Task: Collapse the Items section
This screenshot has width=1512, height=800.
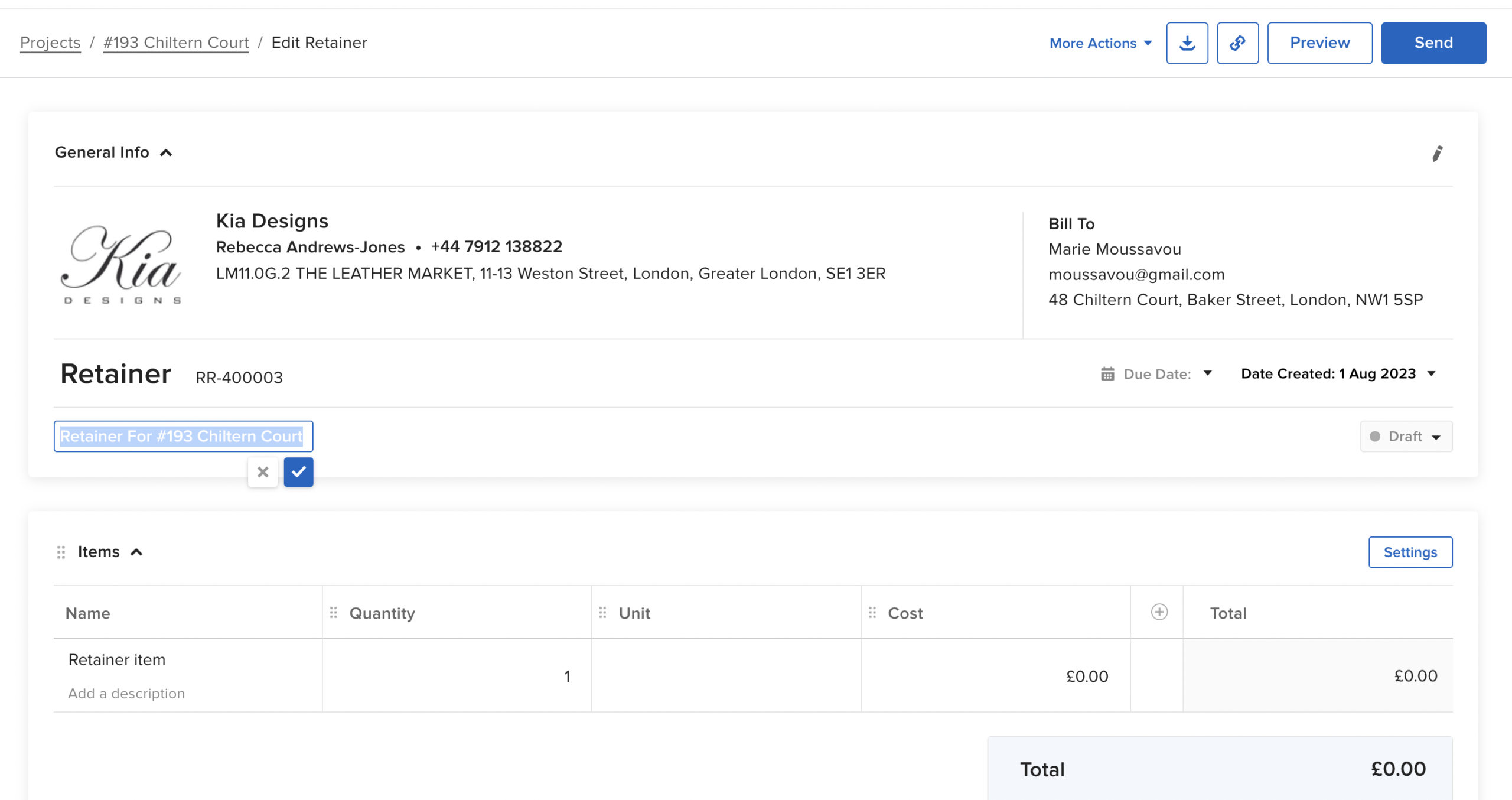Action: pyautogui.click(x=136, y=552)
